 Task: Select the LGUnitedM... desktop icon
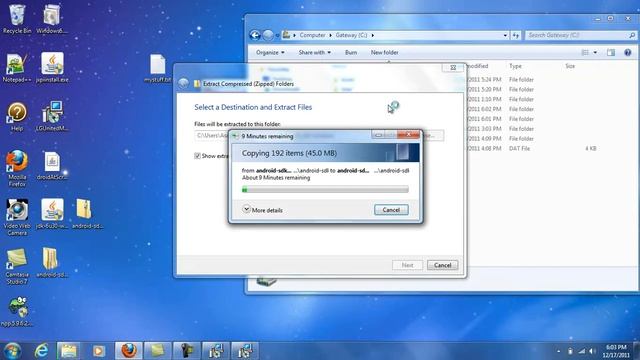[x=52, y=117]
